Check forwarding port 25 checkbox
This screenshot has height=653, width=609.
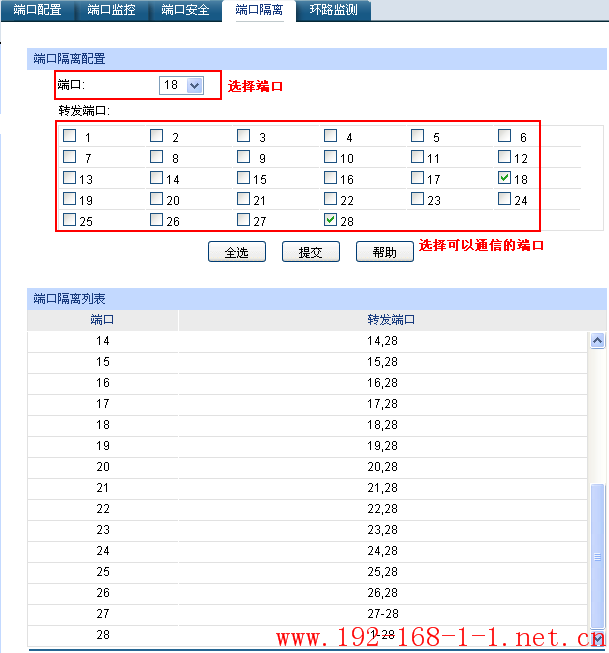coord(70,219)
